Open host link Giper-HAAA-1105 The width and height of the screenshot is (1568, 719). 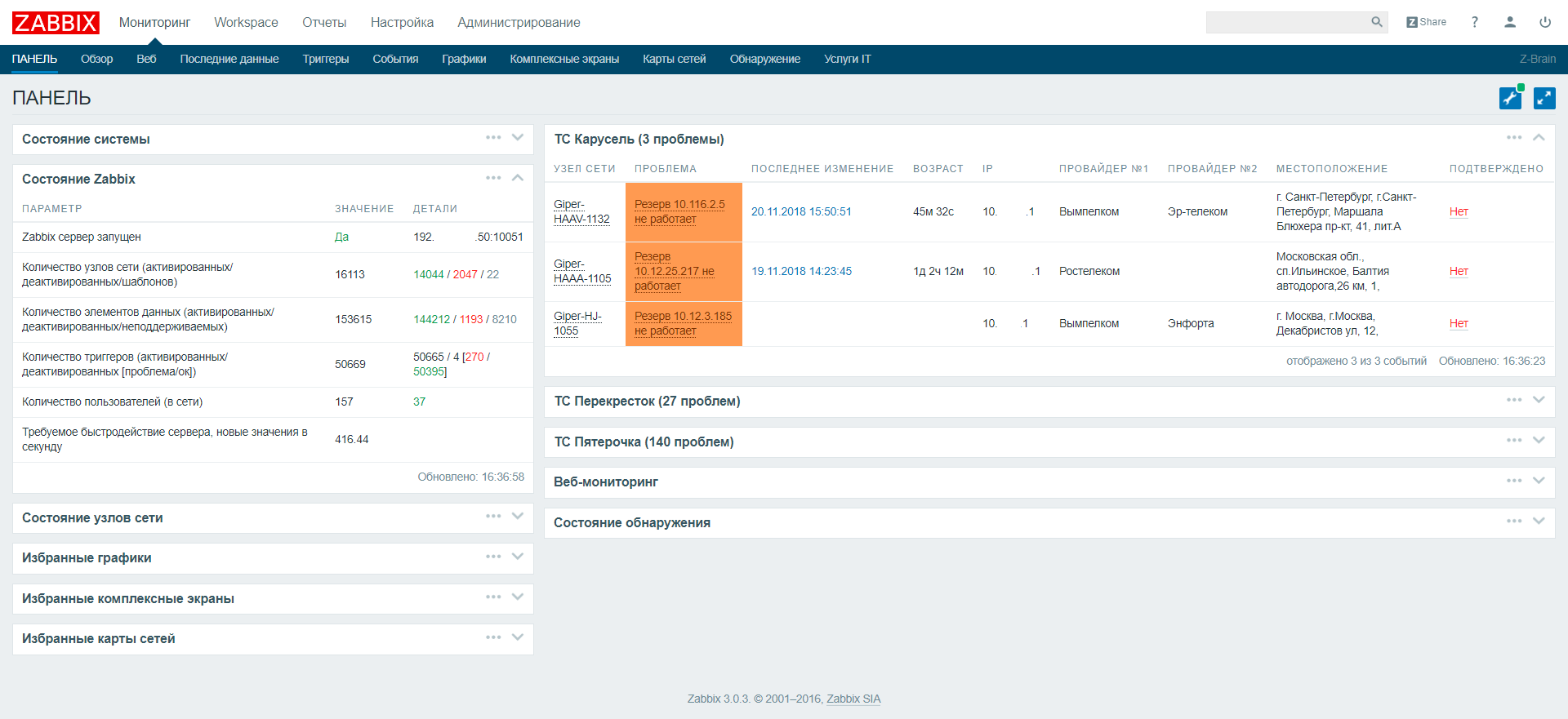tap(582, 271)
